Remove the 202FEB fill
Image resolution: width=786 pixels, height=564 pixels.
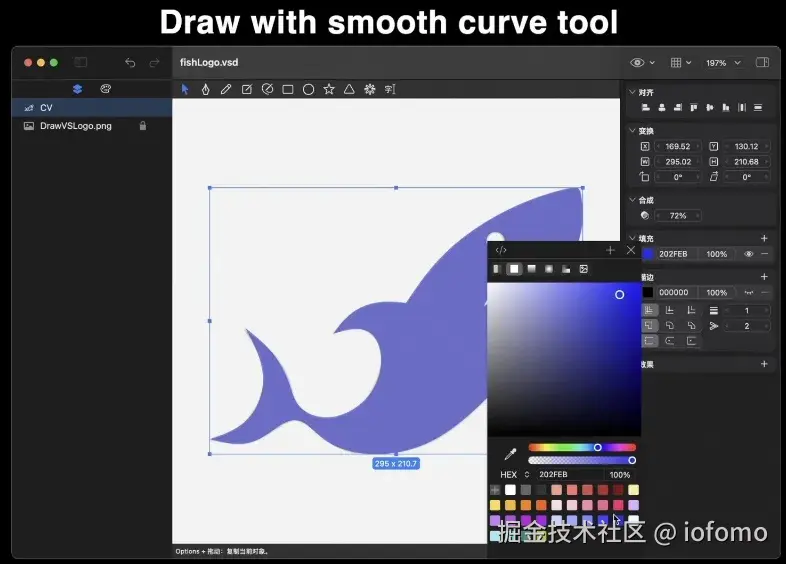coord(764,254)
